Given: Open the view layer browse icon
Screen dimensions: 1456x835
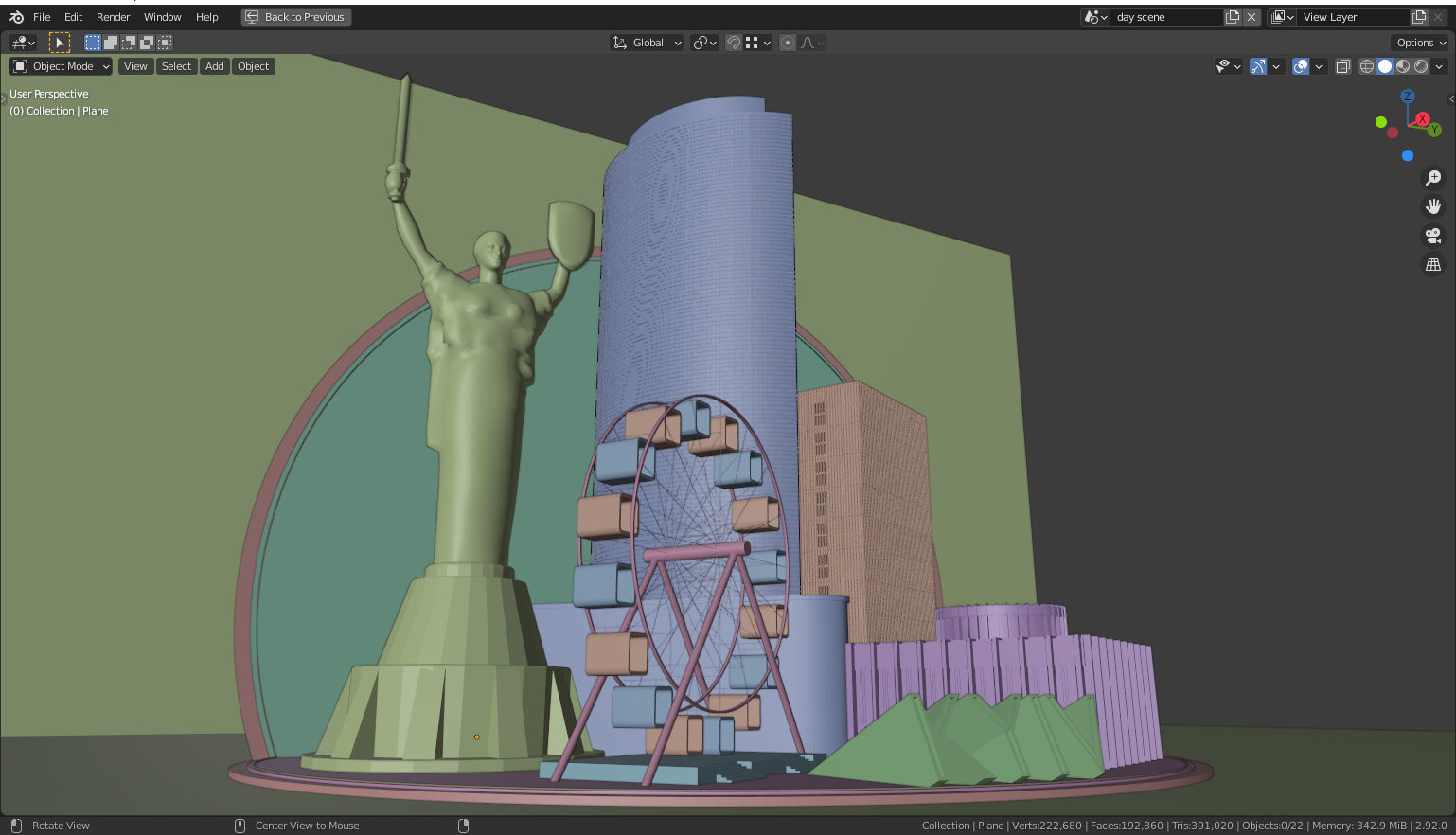Looking at the screenshot, I should [1283, 17].
